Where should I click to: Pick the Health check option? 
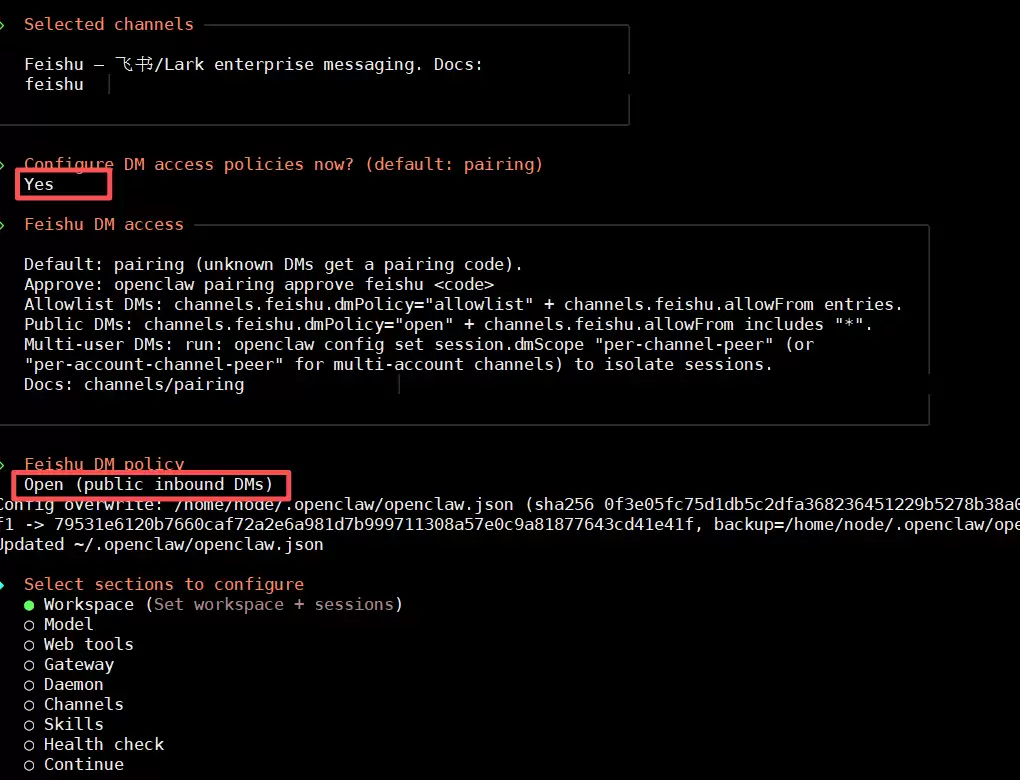pyautogui.click(x=103, y=744)
